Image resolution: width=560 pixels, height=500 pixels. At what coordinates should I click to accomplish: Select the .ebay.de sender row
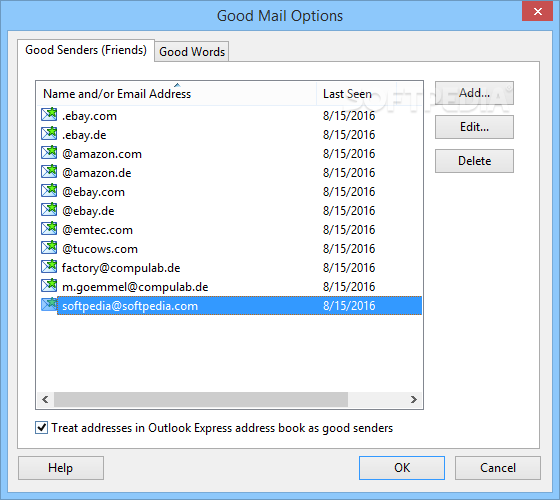[229, 135]
